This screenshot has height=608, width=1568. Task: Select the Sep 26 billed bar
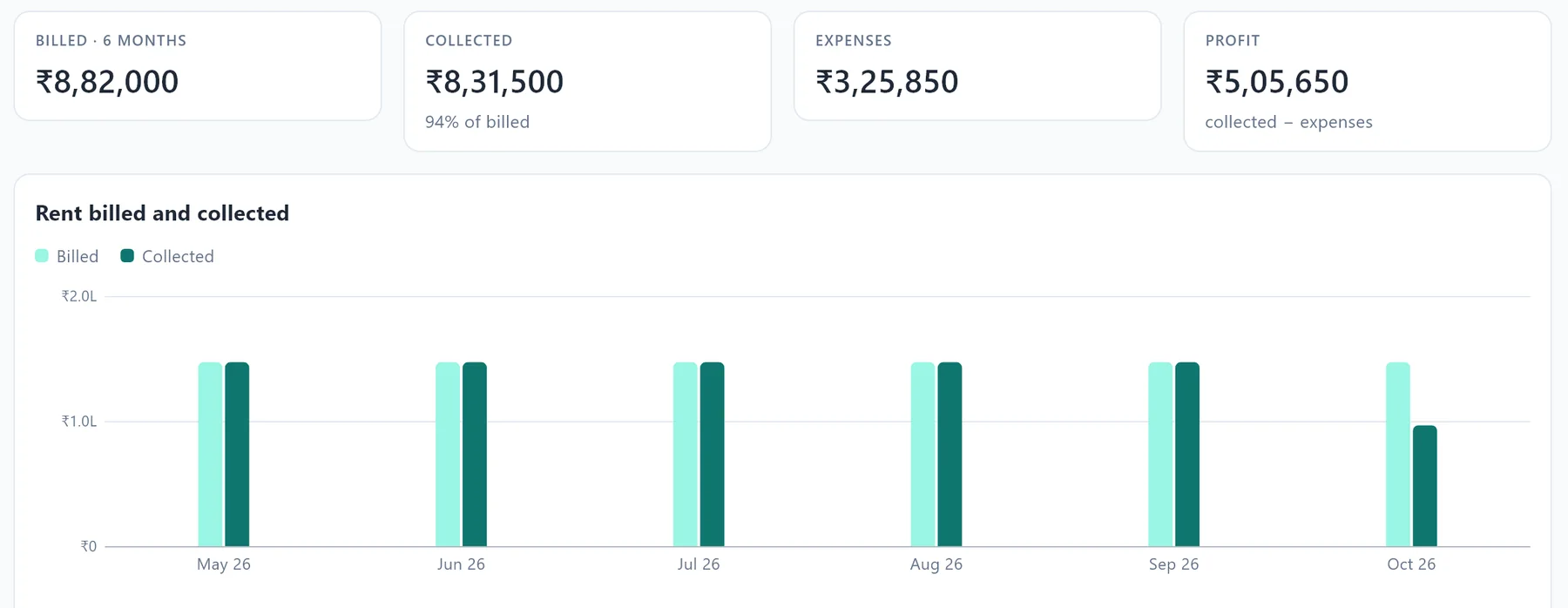click(x=1160, y=455)
